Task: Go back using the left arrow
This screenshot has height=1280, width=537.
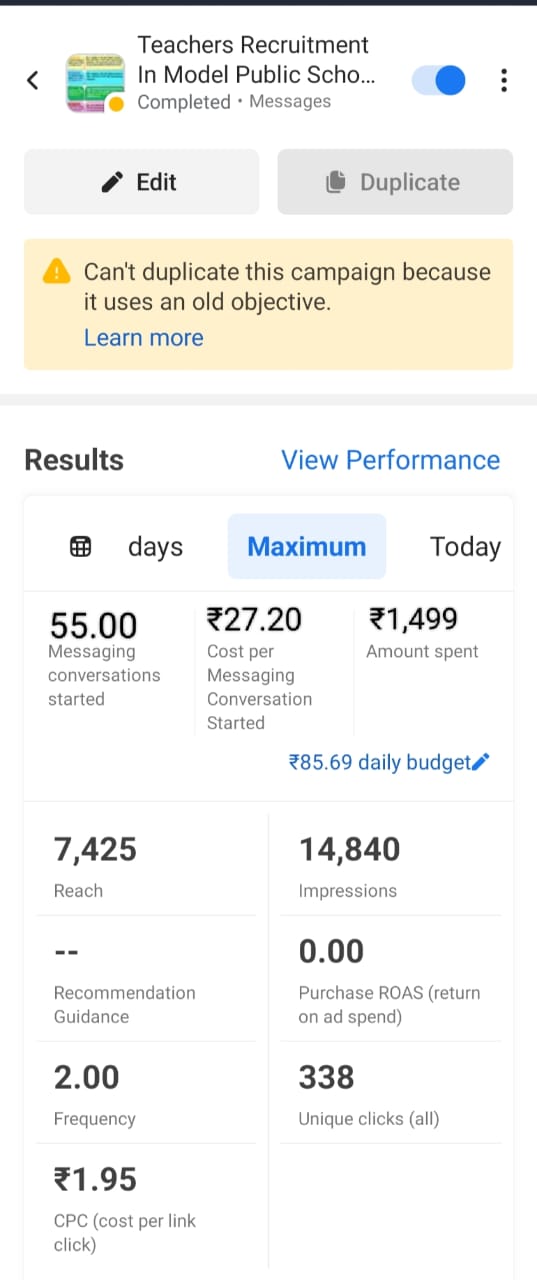Action: [33, 80]
